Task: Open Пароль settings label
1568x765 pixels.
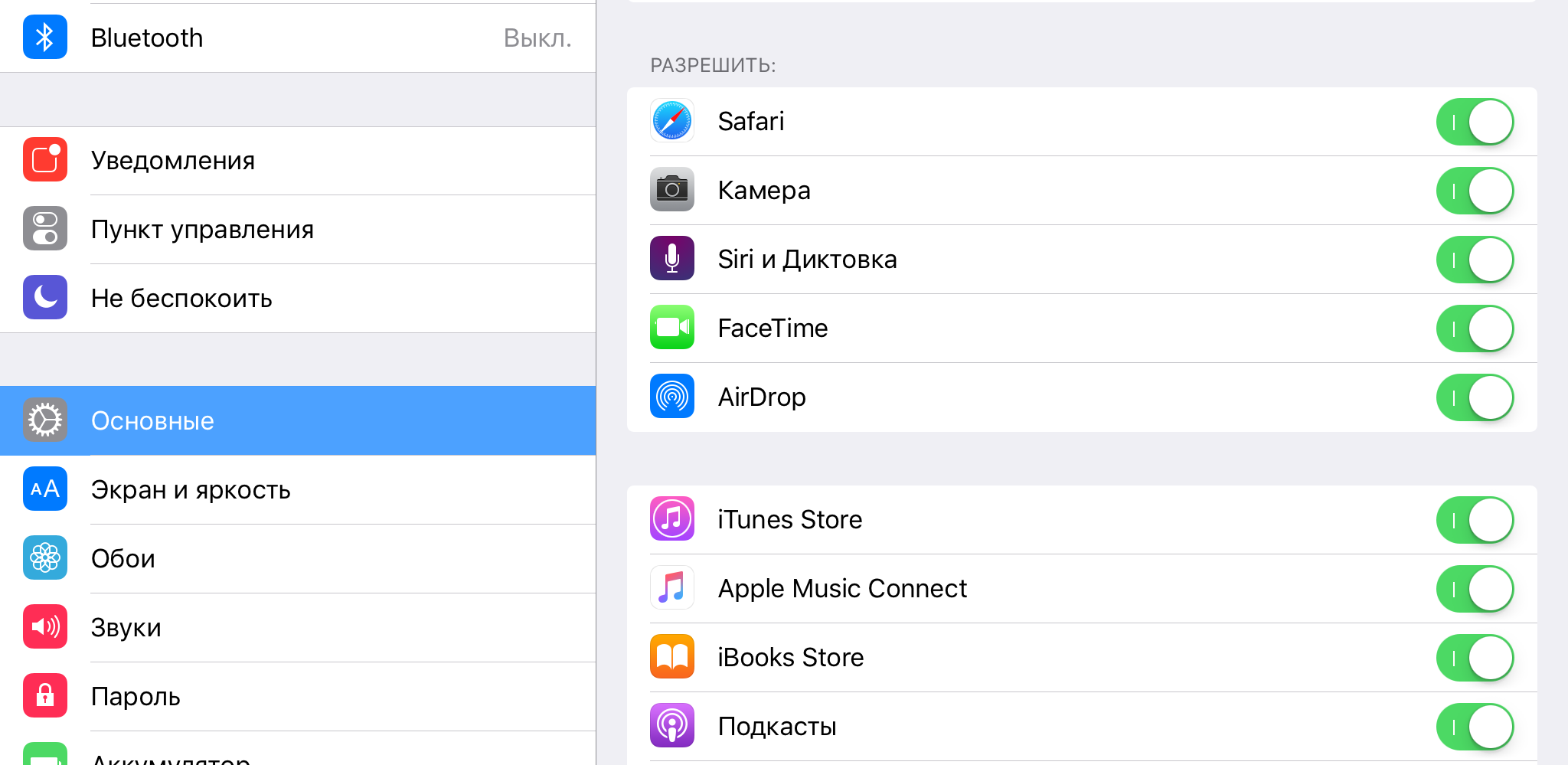Action: click(136, 696)
